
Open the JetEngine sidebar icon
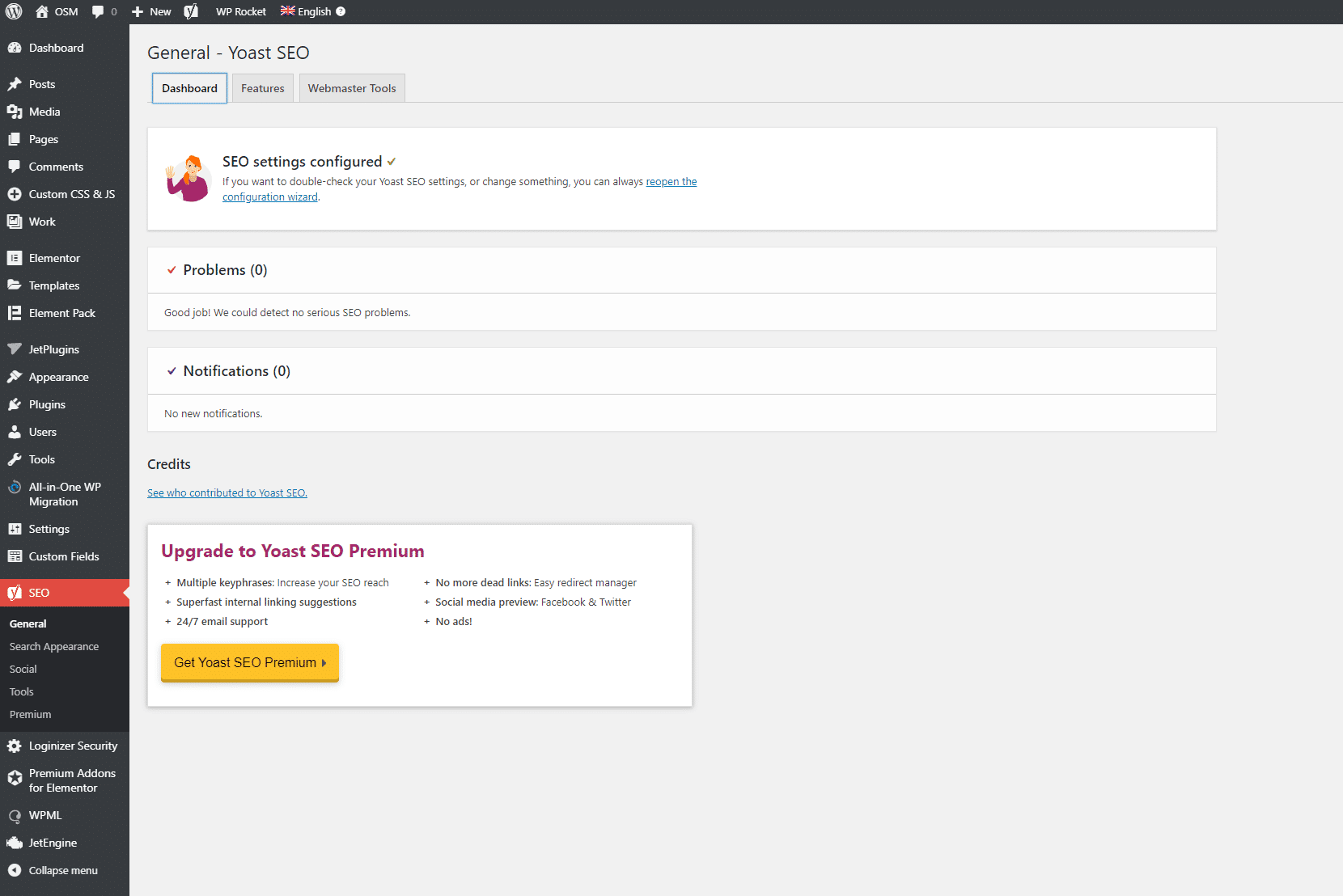tap(15, 843)
